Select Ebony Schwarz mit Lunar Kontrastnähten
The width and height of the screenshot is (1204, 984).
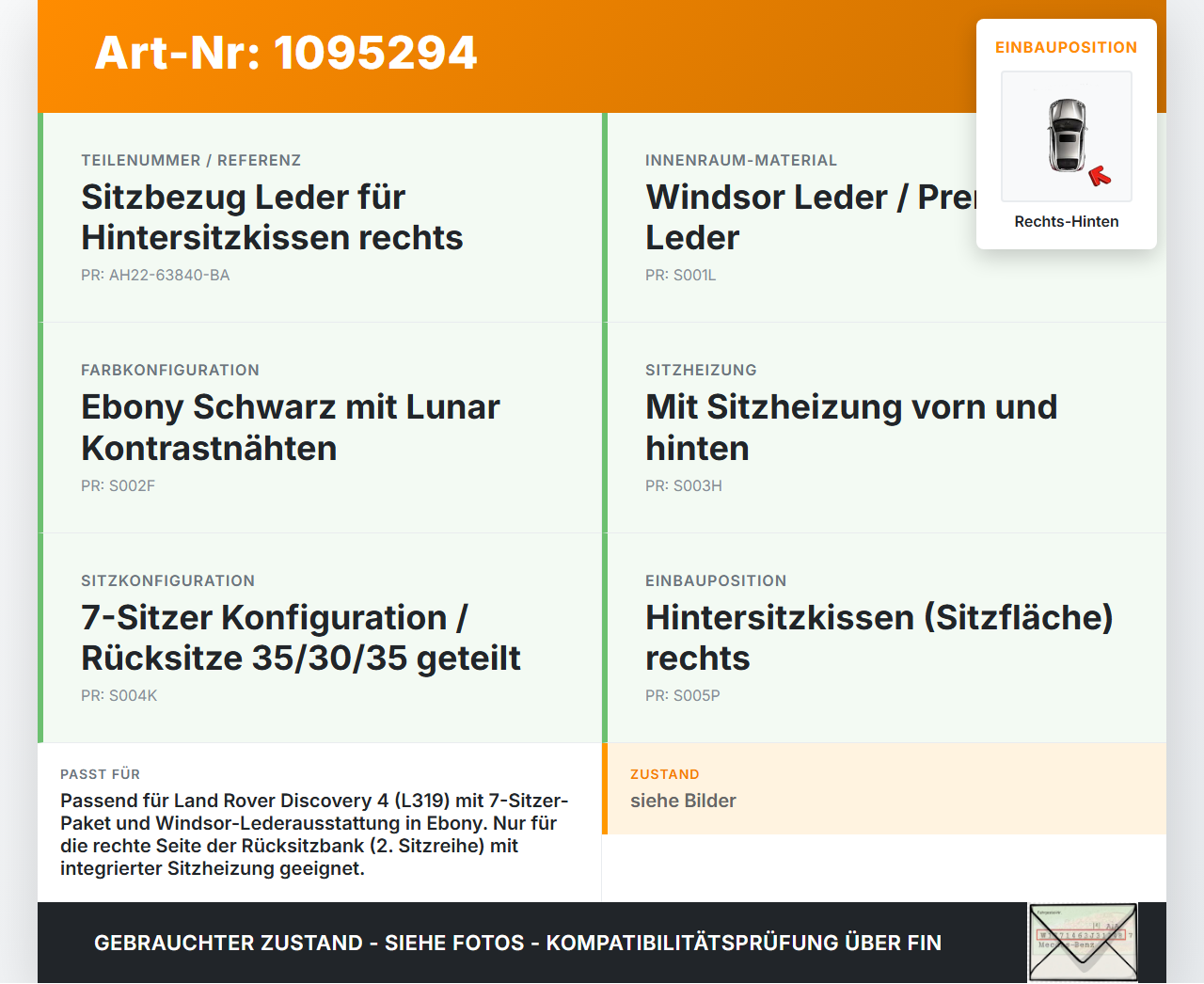[x=291, y=427]
